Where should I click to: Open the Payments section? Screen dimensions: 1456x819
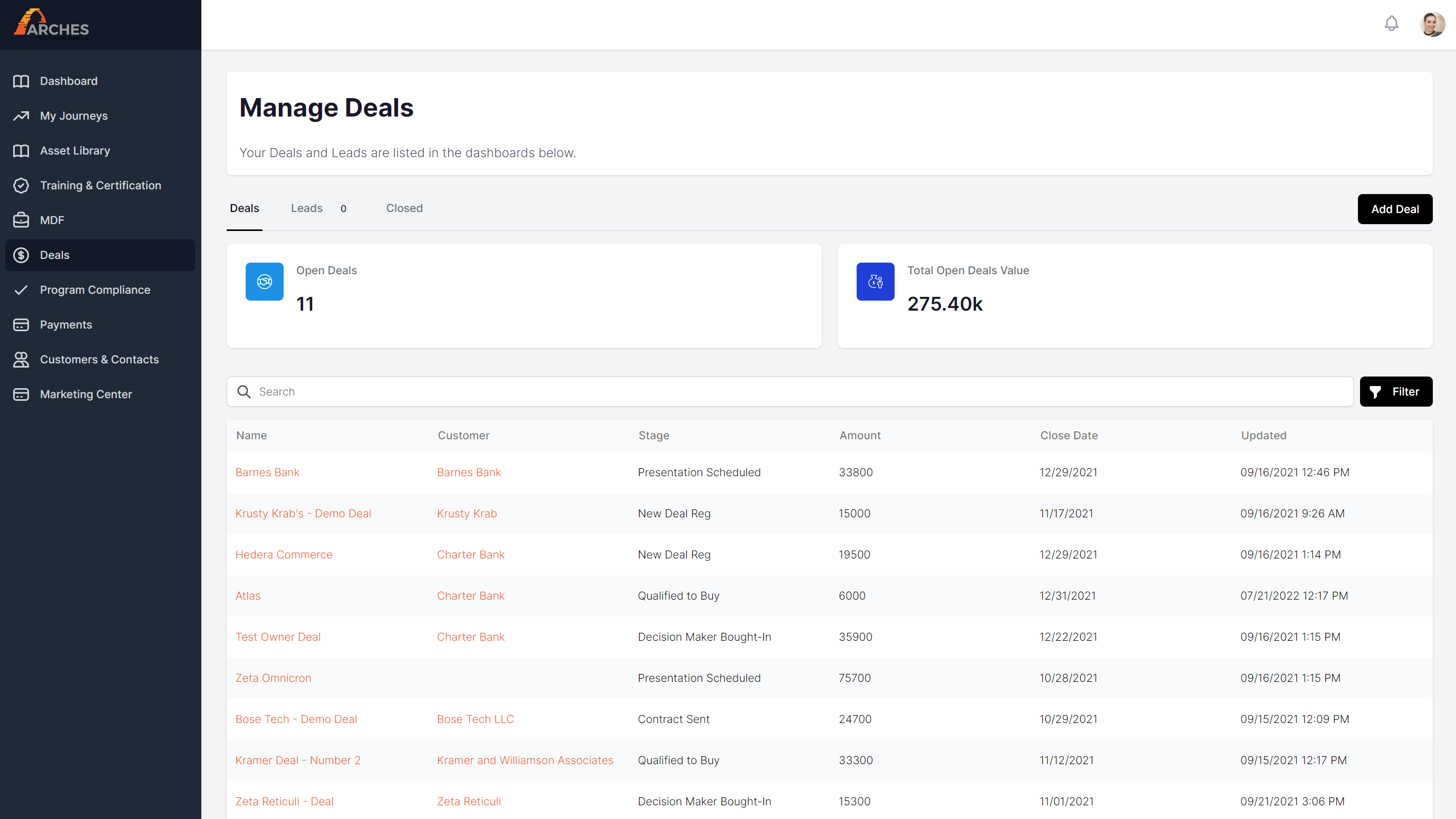65,324
